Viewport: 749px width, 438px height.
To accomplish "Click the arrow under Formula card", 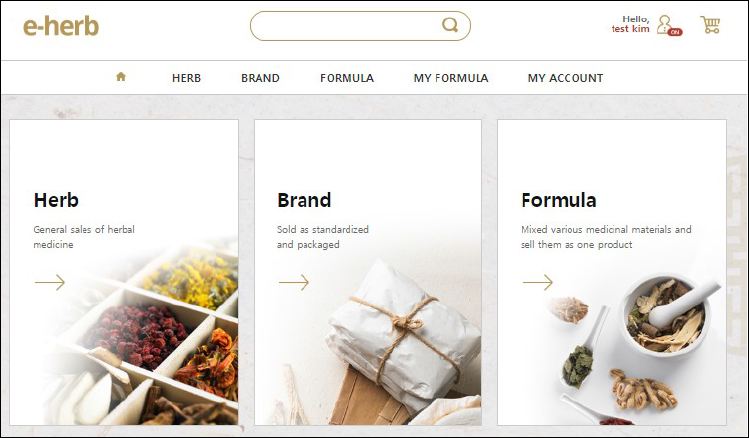I will (x=538, y=282).
